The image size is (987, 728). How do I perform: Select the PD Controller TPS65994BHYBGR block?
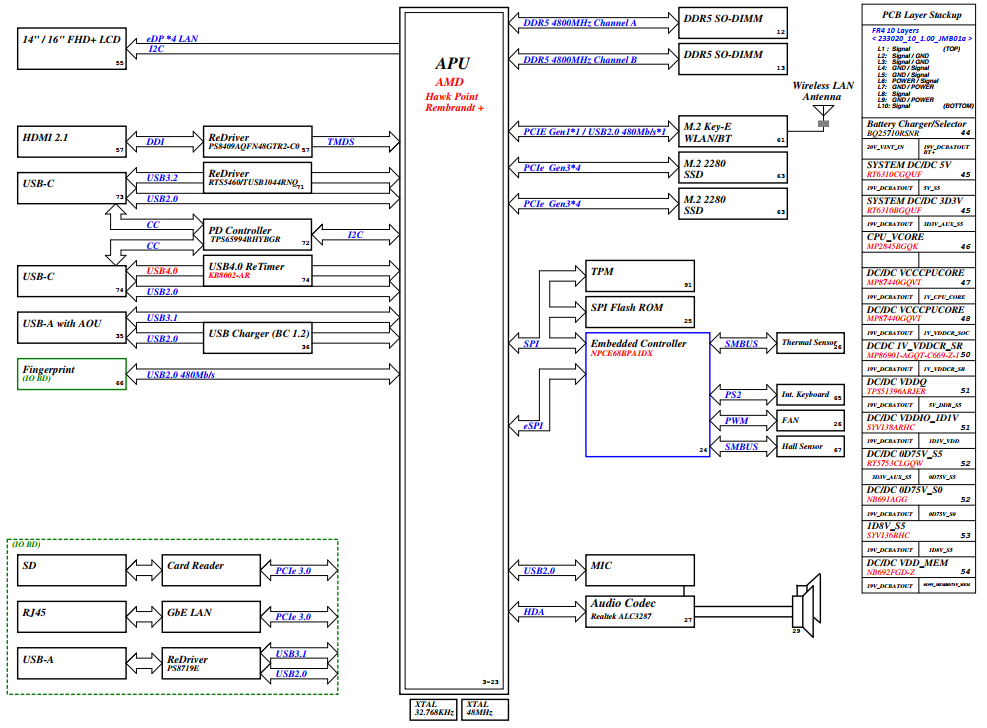tap(257, 235)
